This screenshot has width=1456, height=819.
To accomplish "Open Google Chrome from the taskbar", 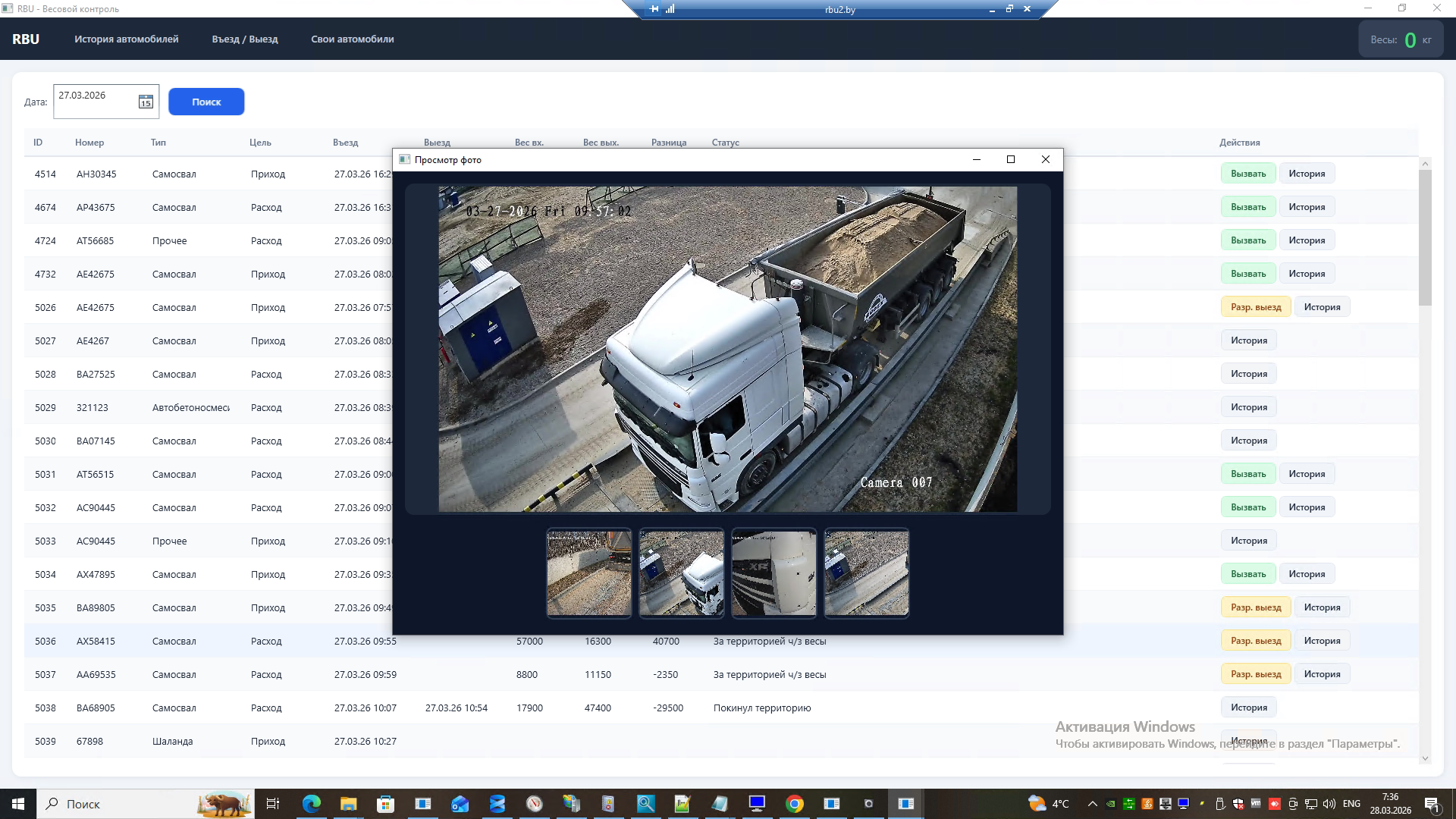I will (794, 804).
